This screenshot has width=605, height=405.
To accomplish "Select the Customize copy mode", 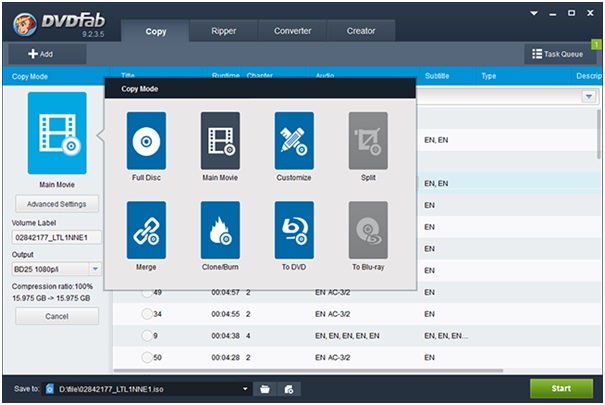I will [x=294, y=141].
